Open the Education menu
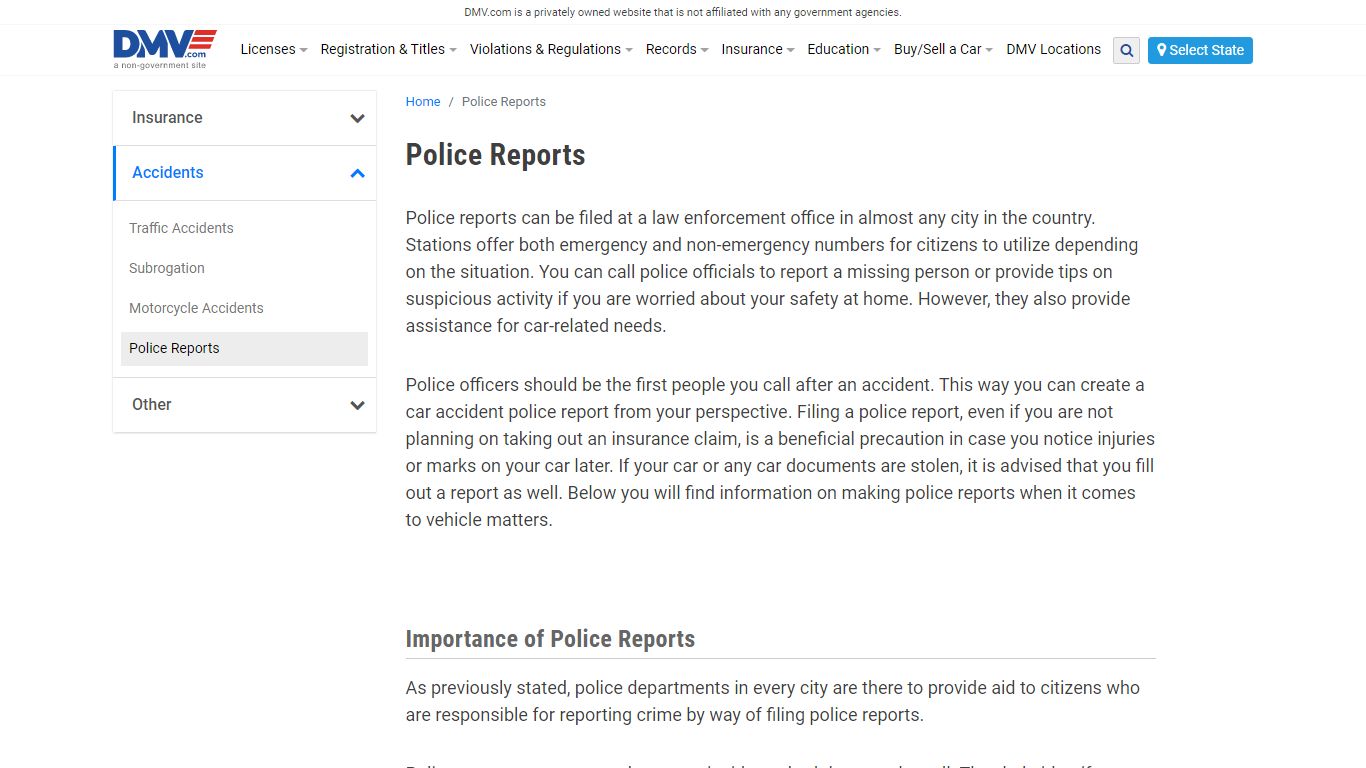The width and height of the screenshot is (1366, 768). 844,49
